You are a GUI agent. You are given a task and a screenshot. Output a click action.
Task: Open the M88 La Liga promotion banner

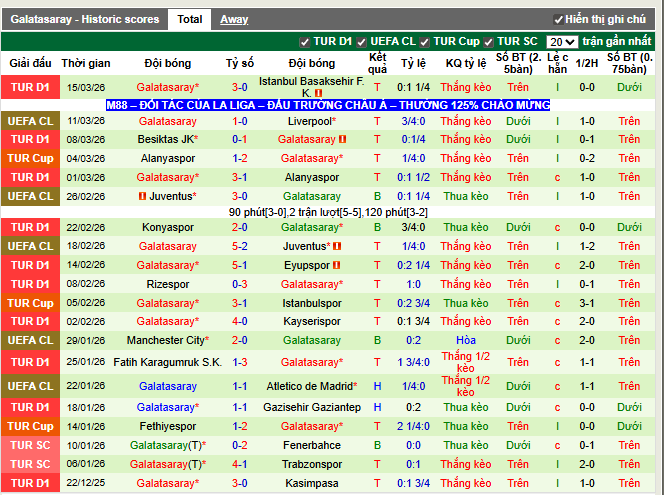point(328,105)
